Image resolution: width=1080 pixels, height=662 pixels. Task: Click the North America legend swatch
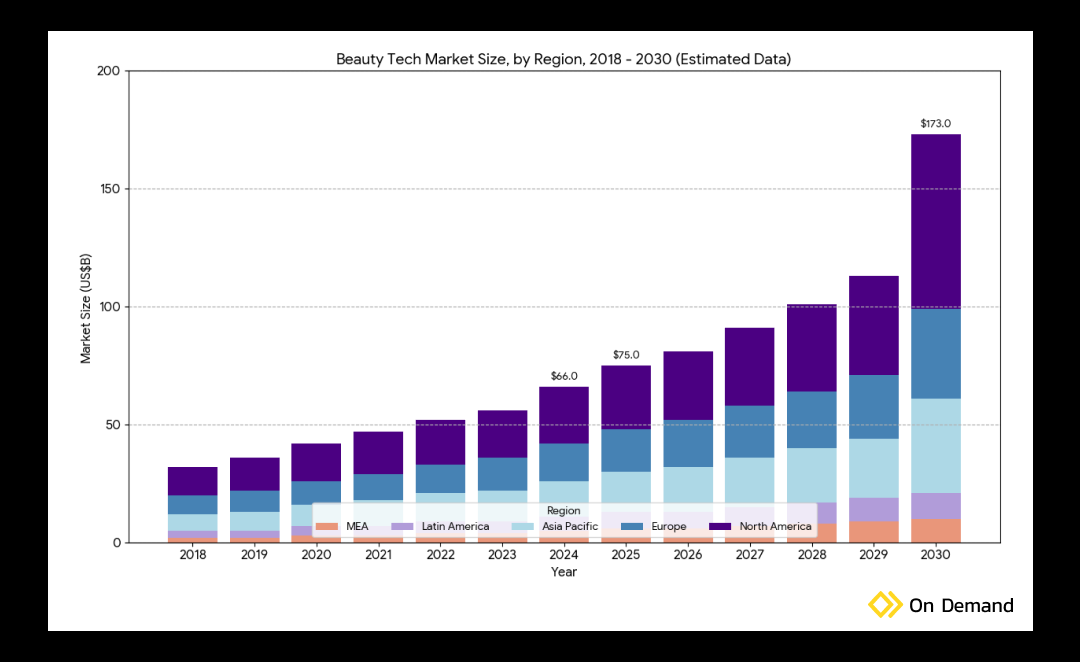(x=721, y=526)
